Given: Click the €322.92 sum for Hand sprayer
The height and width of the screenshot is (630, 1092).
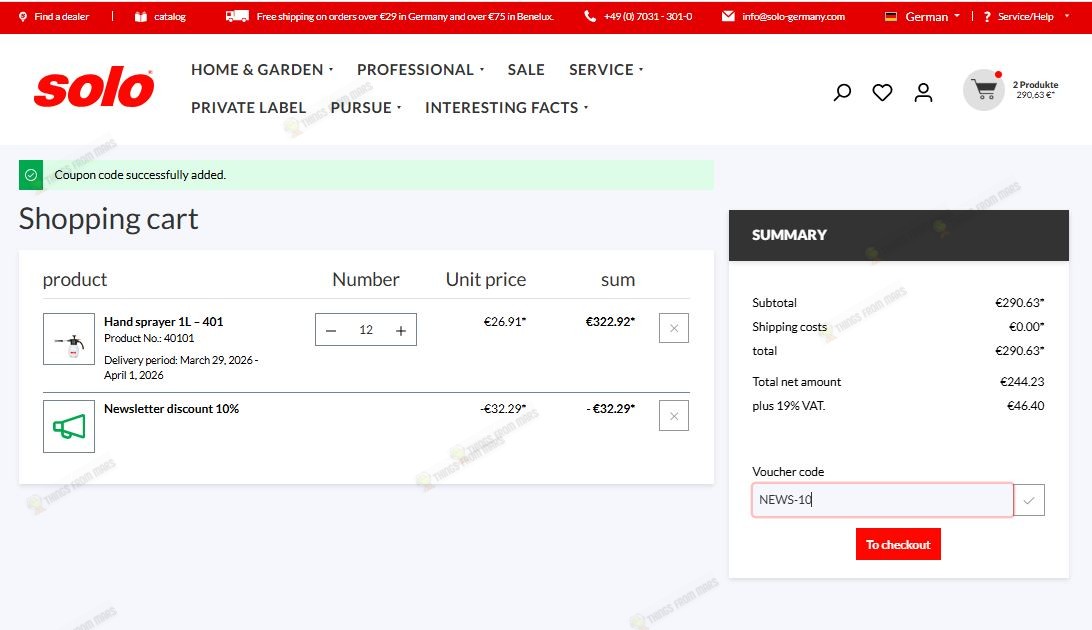Looking at the screenshot, I should coord(610,322).
